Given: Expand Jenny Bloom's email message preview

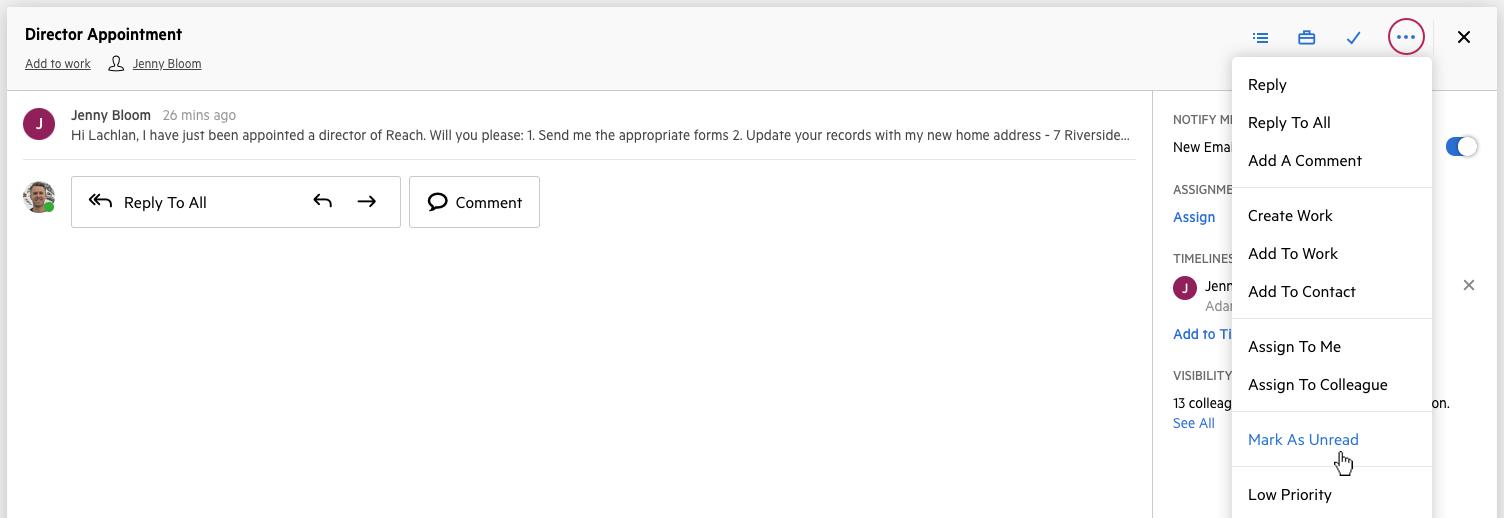Looking at the screenshot, I should tap(600, 136).
